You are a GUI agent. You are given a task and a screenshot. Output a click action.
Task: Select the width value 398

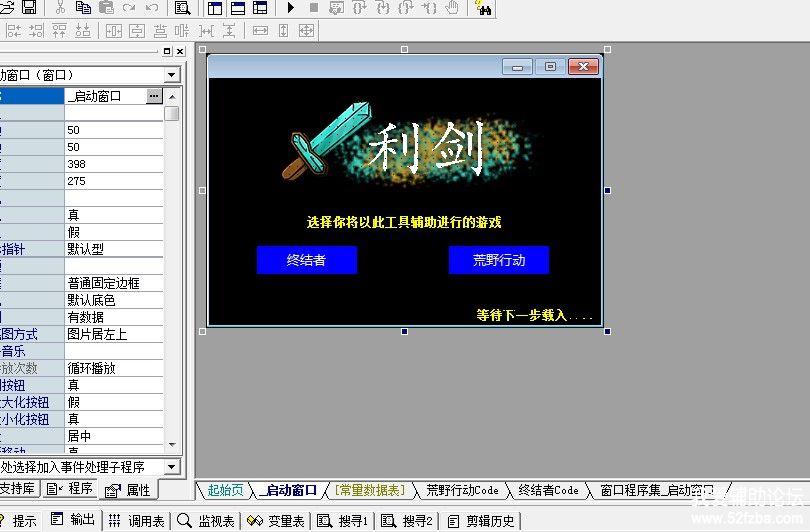[x=114, y=164]
